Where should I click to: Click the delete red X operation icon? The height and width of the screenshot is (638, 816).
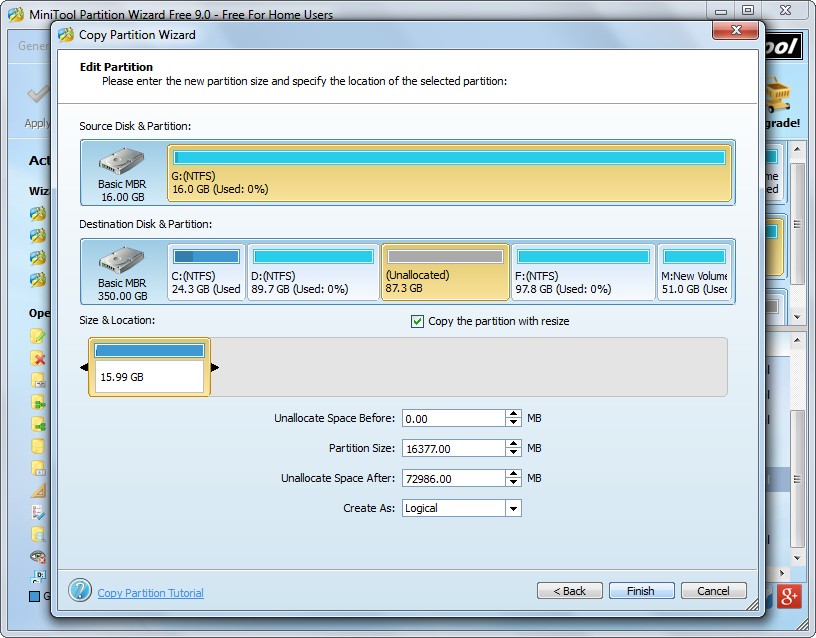point(38,358)
